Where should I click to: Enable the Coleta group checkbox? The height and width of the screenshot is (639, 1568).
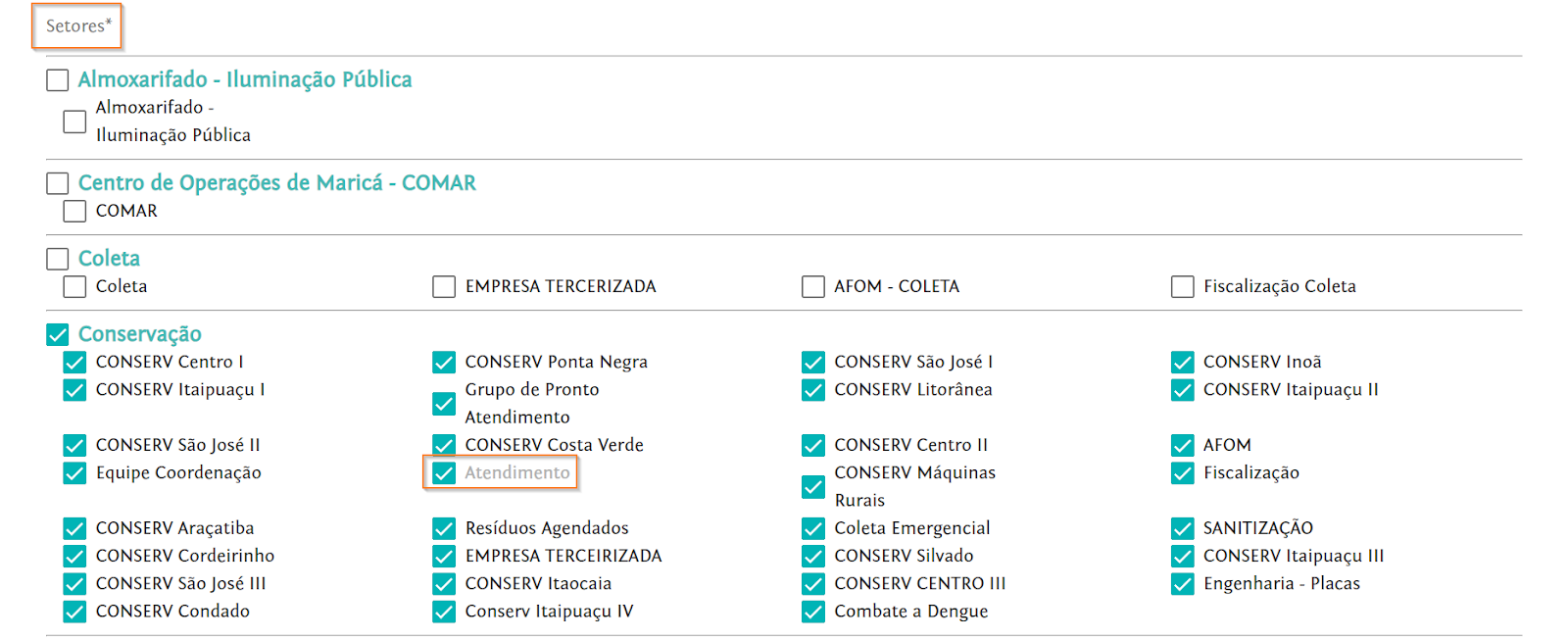pyautogui.click(x=58, y=259)
